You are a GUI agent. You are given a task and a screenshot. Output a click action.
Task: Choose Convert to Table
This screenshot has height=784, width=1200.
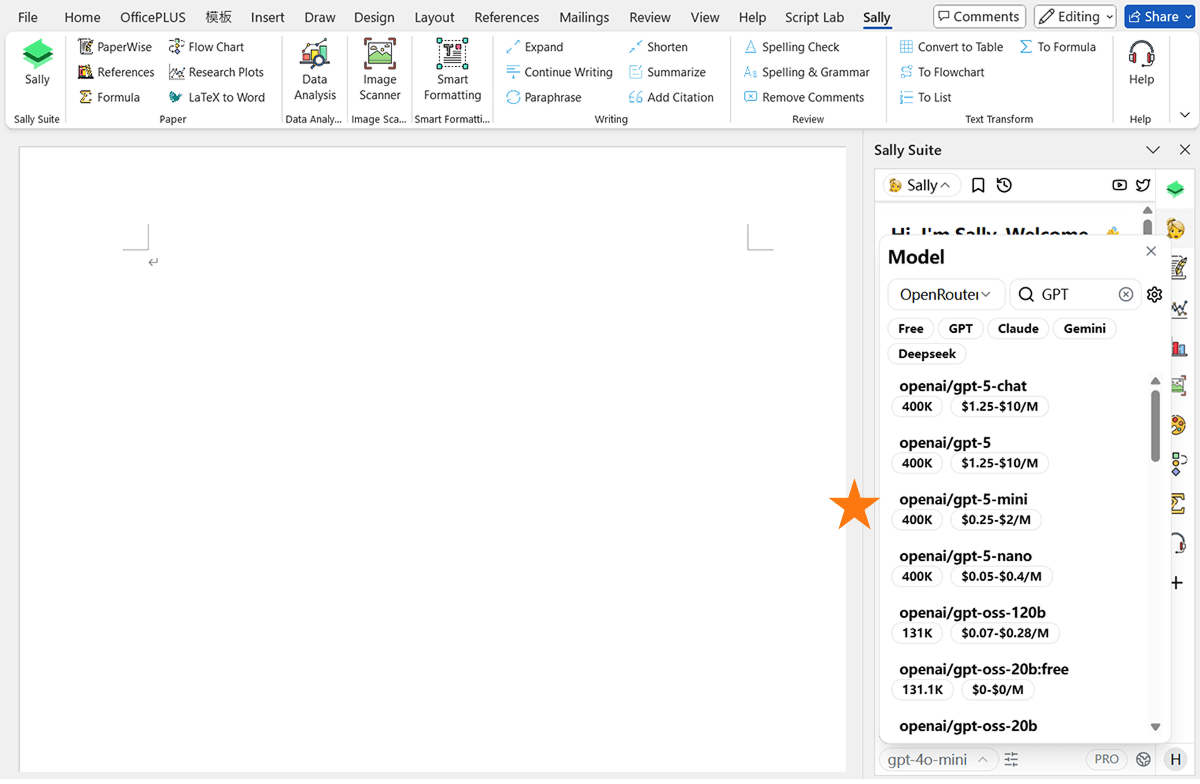click(x=951, y=47)
